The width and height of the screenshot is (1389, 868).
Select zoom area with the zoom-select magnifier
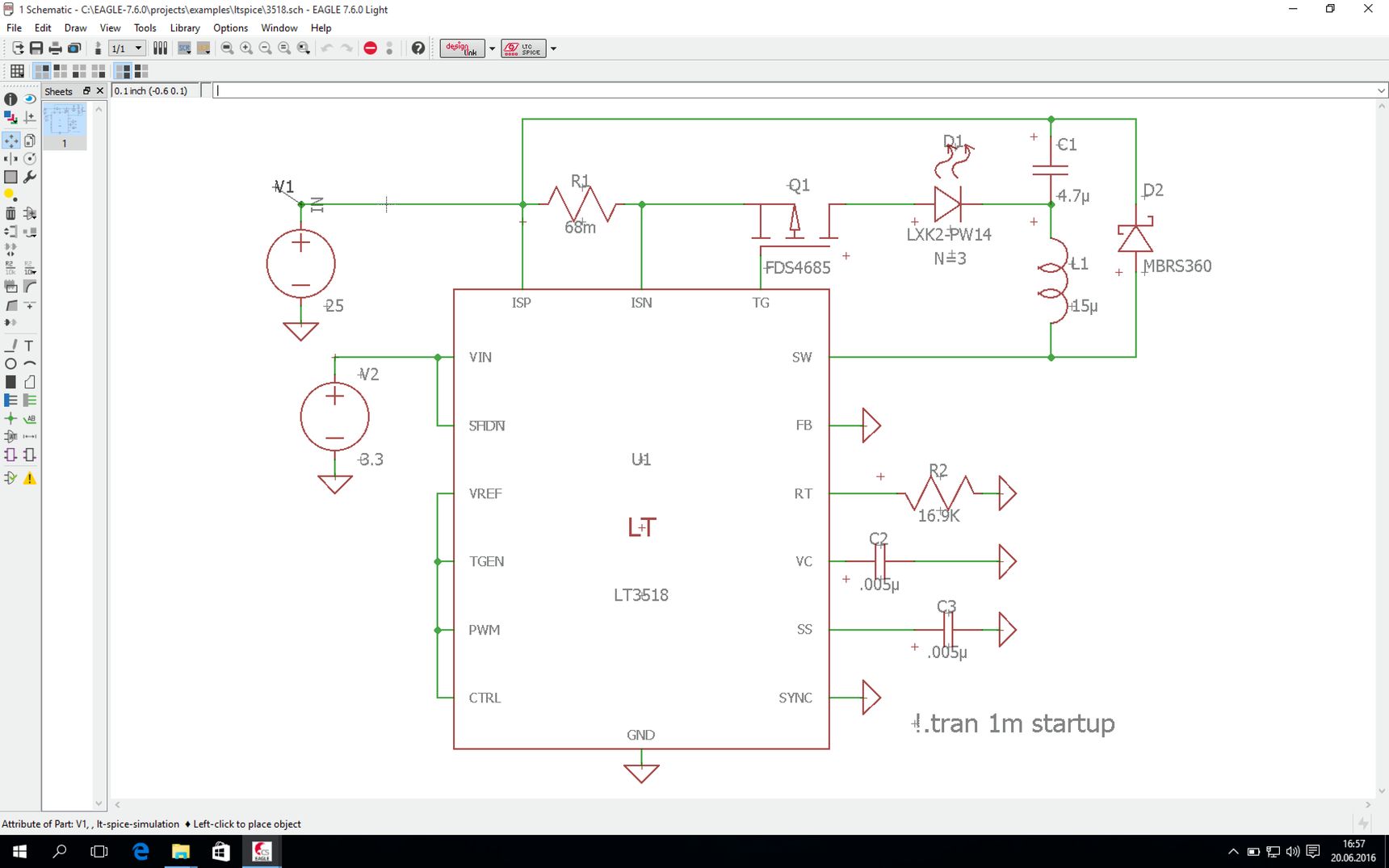point(304,48)
